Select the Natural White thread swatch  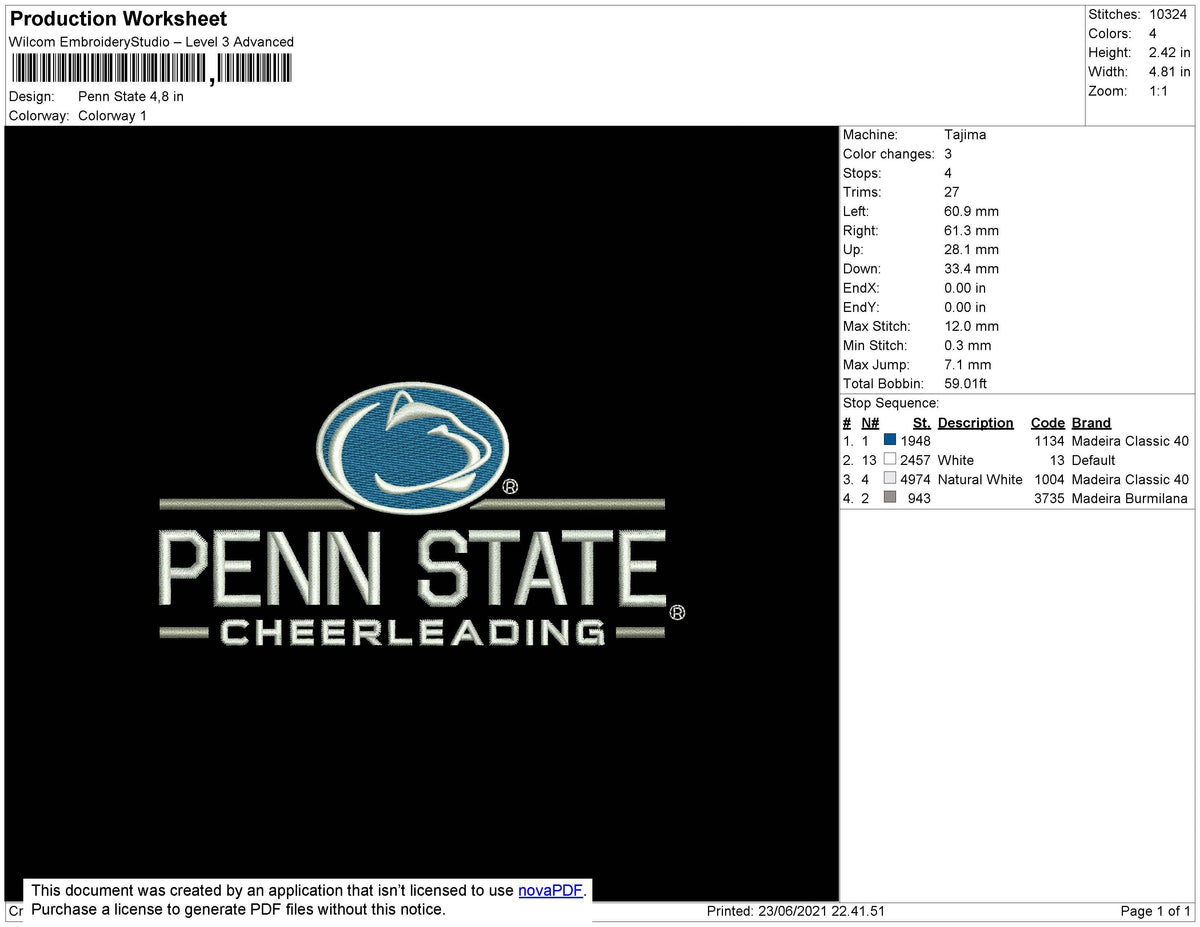[889, 478]
